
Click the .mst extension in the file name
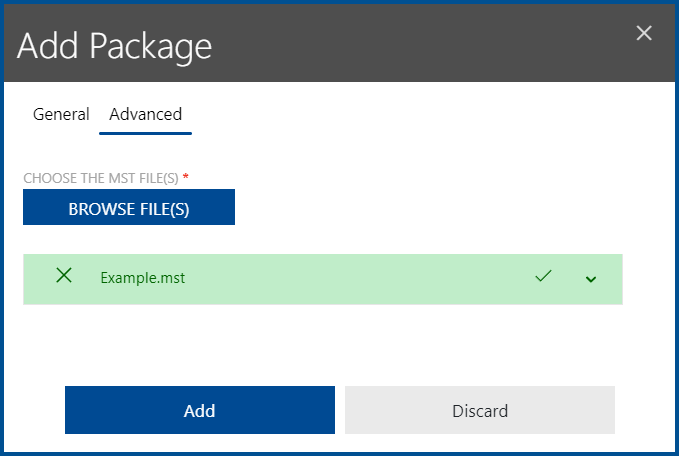[x=171, y=278]
